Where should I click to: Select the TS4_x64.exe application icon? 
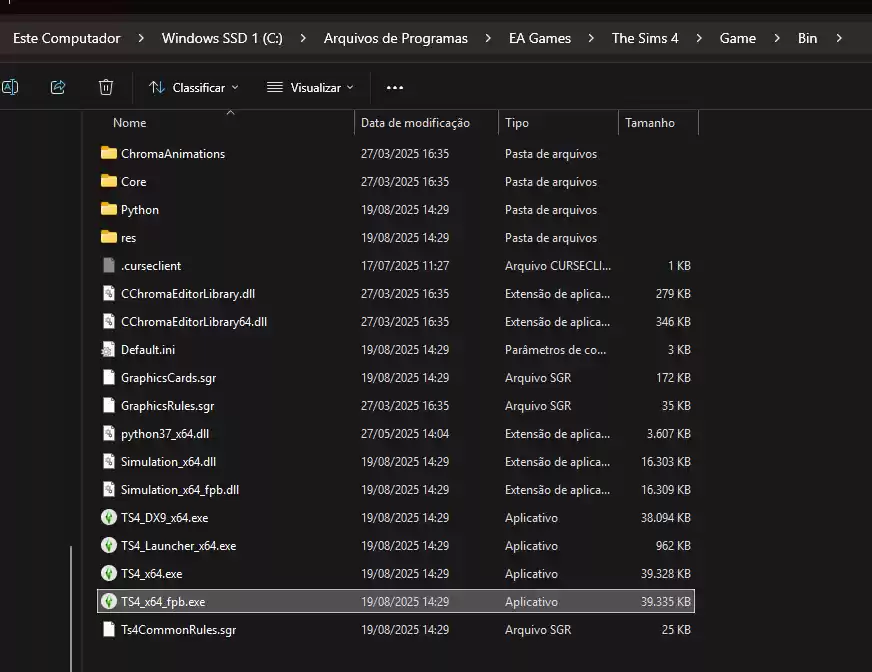pos(109,574)
